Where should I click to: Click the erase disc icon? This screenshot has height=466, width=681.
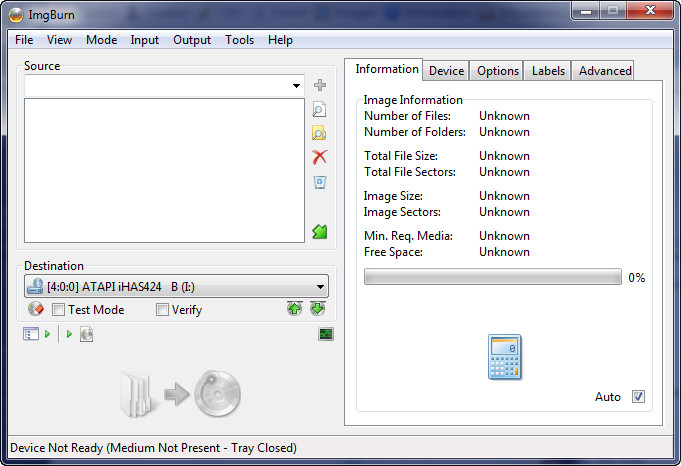click(36, 309)
